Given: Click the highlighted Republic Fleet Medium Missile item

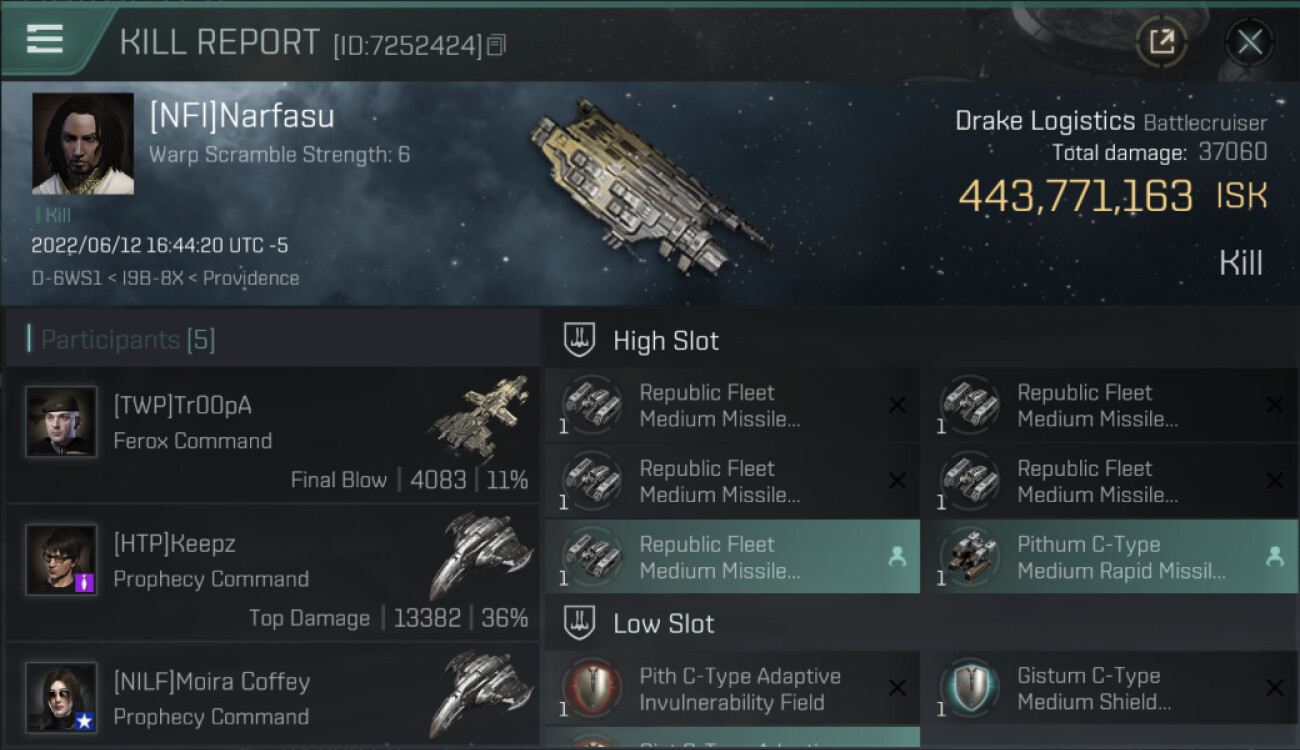Looking at the screenshot, I should (x=732, y=557).
